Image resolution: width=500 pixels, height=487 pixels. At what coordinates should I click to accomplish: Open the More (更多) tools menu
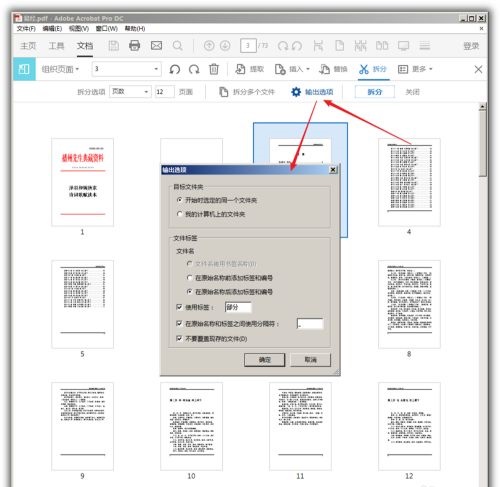415,69
